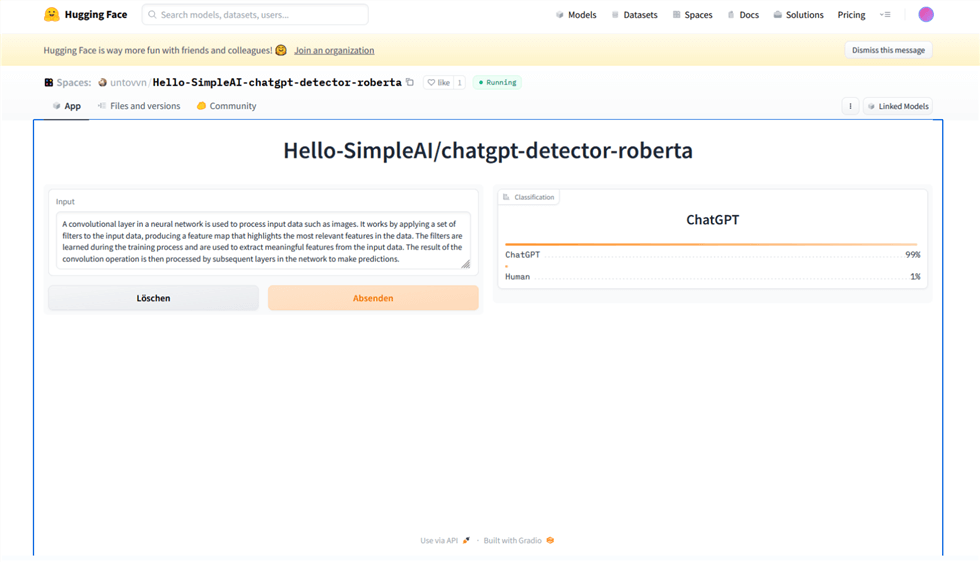Screen dimensions: 980x562
Task: Click the like count number
Action: pyautogui.click(x=459, y=83)
